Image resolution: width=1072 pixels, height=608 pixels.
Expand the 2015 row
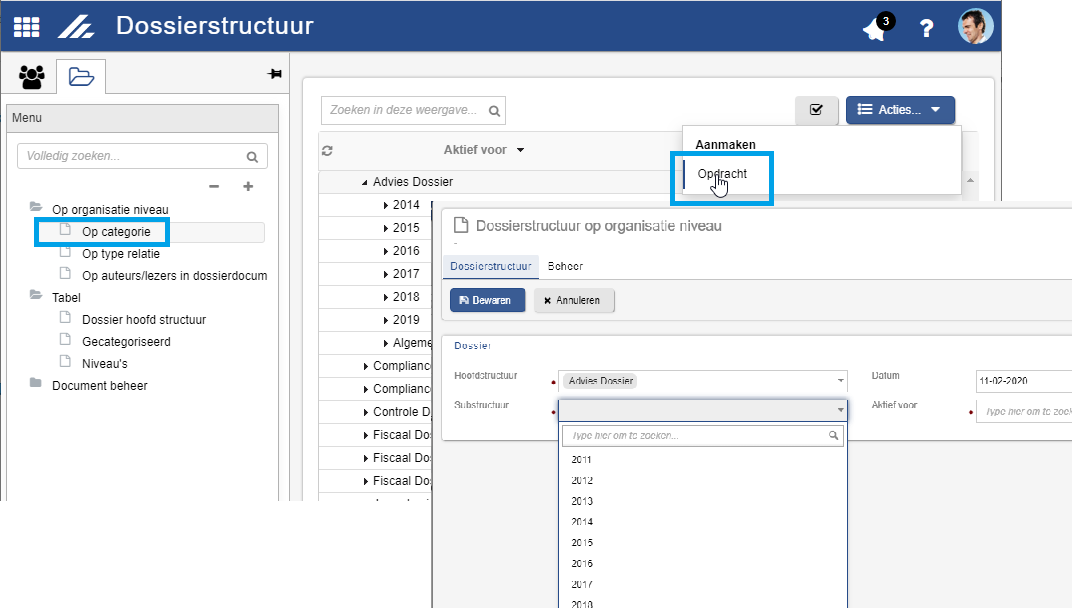pyautogui.click(x=386, y=228)
